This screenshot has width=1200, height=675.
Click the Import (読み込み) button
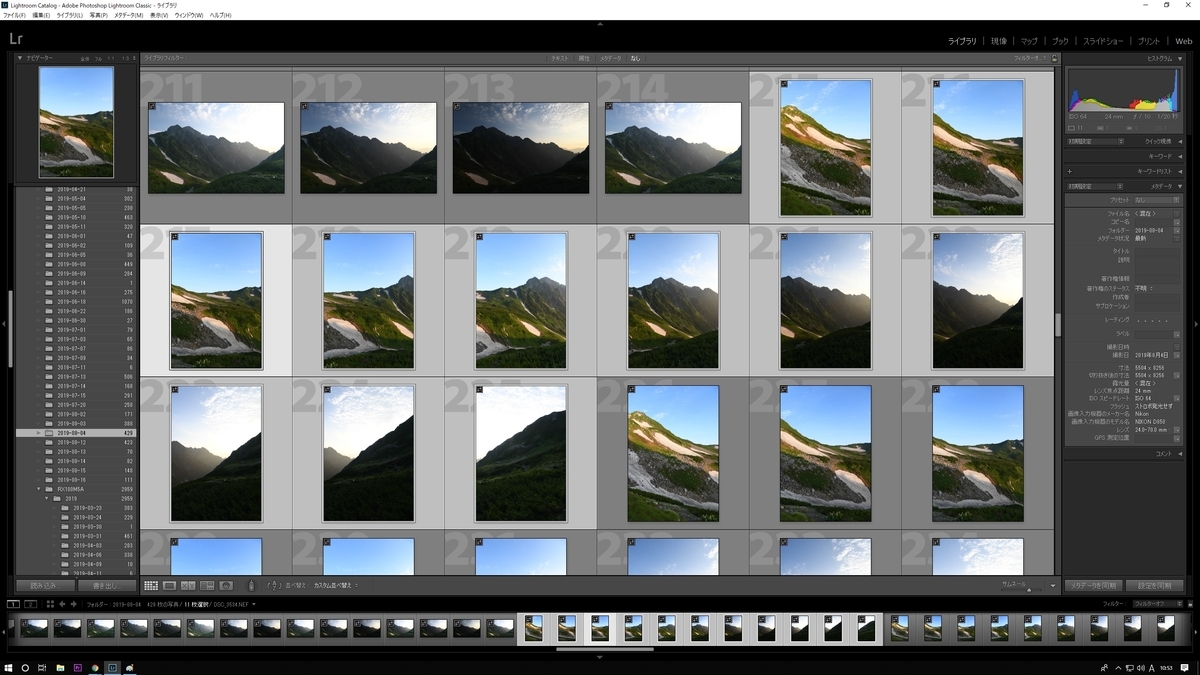(43, 586)
